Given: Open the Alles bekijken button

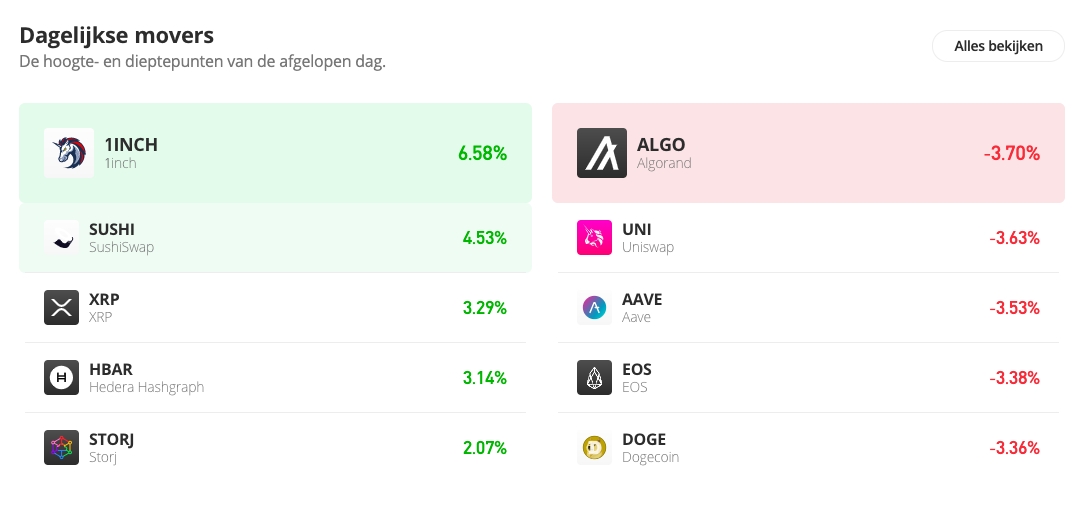Looking at the screenshot, I should pyautogui.click(x=998, y=46).
